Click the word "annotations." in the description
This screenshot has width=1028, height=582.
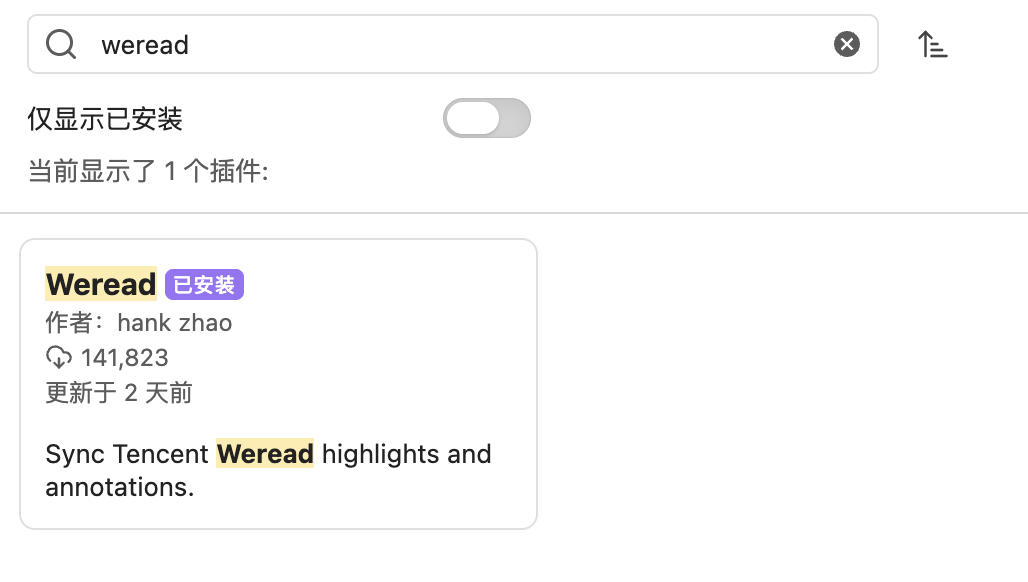(x=119, y=488)
